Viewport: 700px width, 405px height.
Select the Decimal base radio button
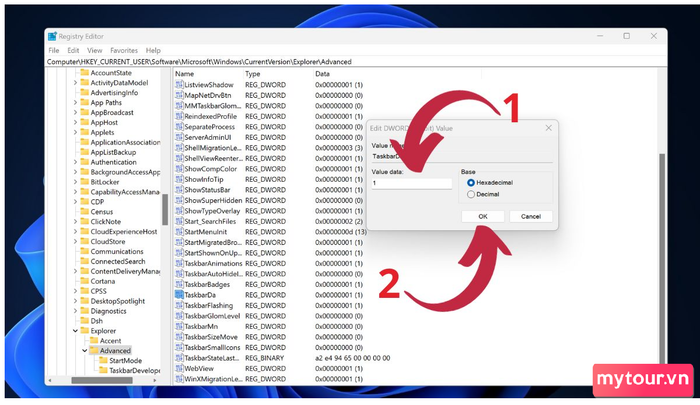pos(471,194)
